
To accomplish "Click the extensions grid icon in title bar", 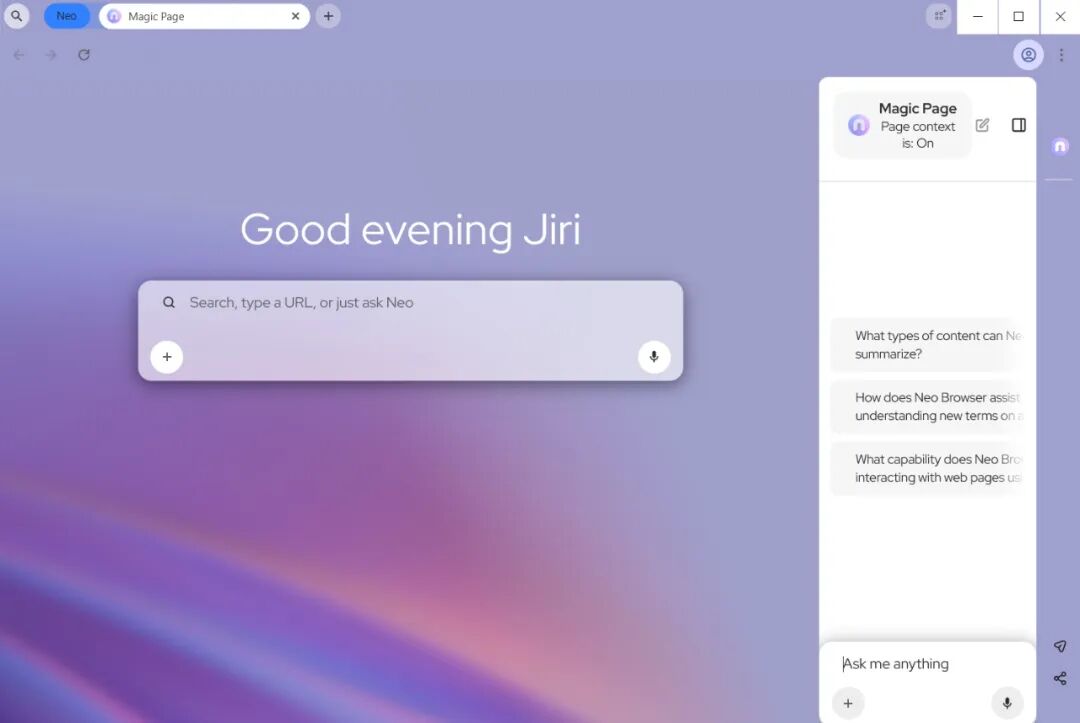I will [x=939, y=16].
